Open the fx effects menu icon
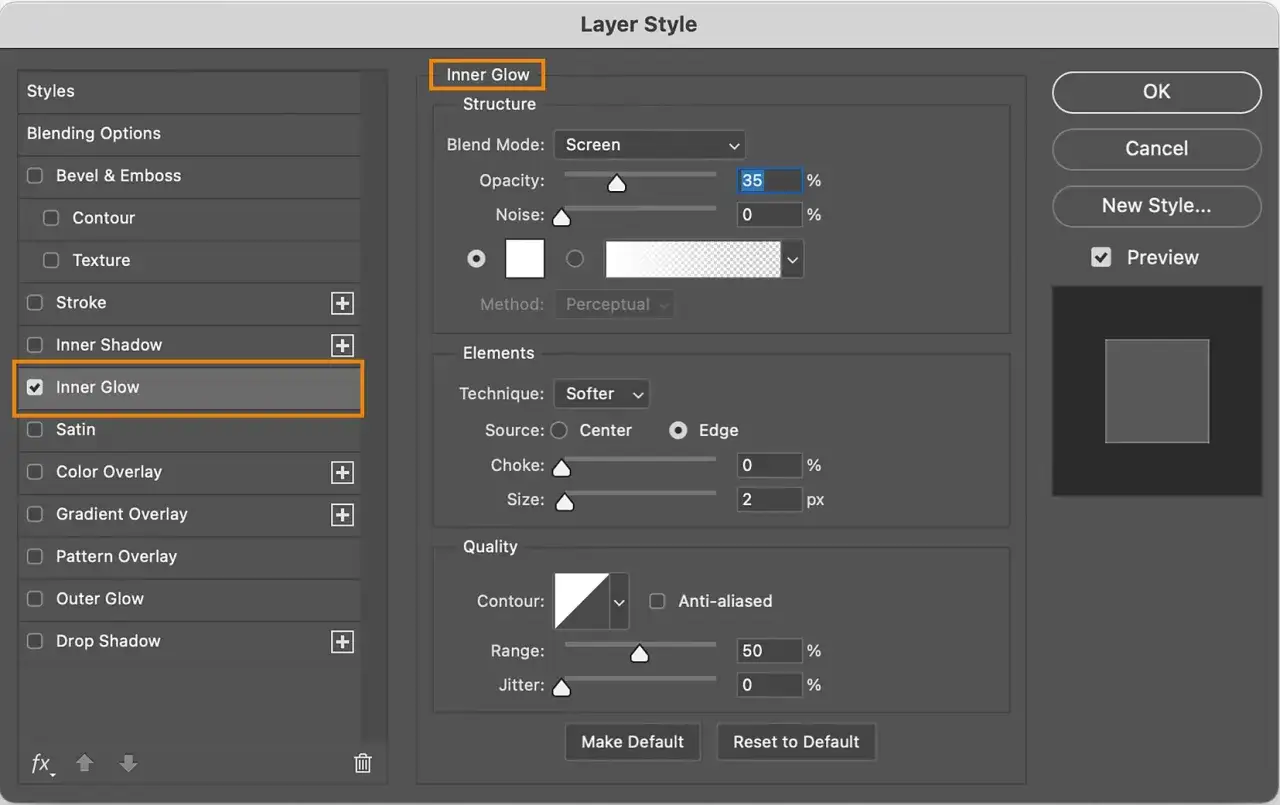 pos(41,764)
